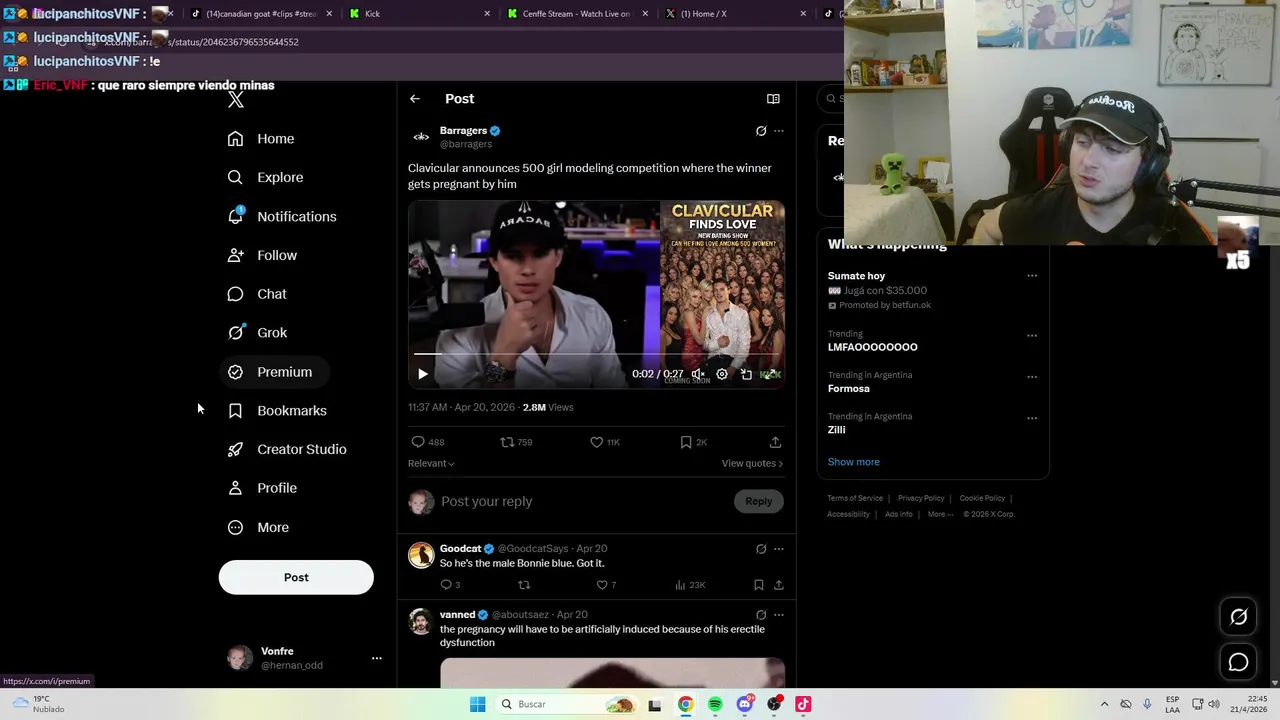Open Creator Studio in the sidebar
This screenshot has width=1280, height=720.
point(287,450)
